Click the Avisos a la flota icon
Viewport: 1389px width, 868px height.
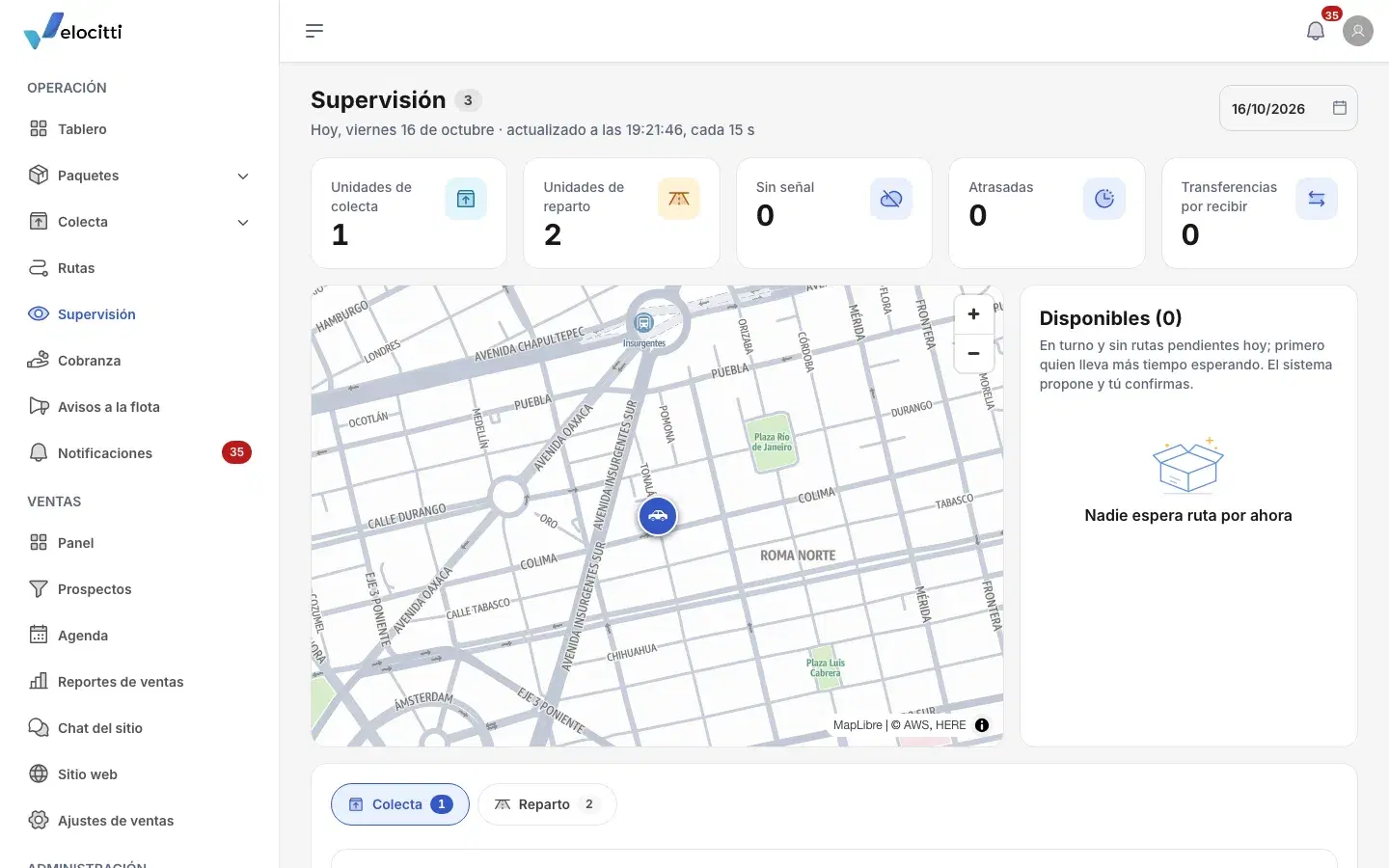point(39,407)
